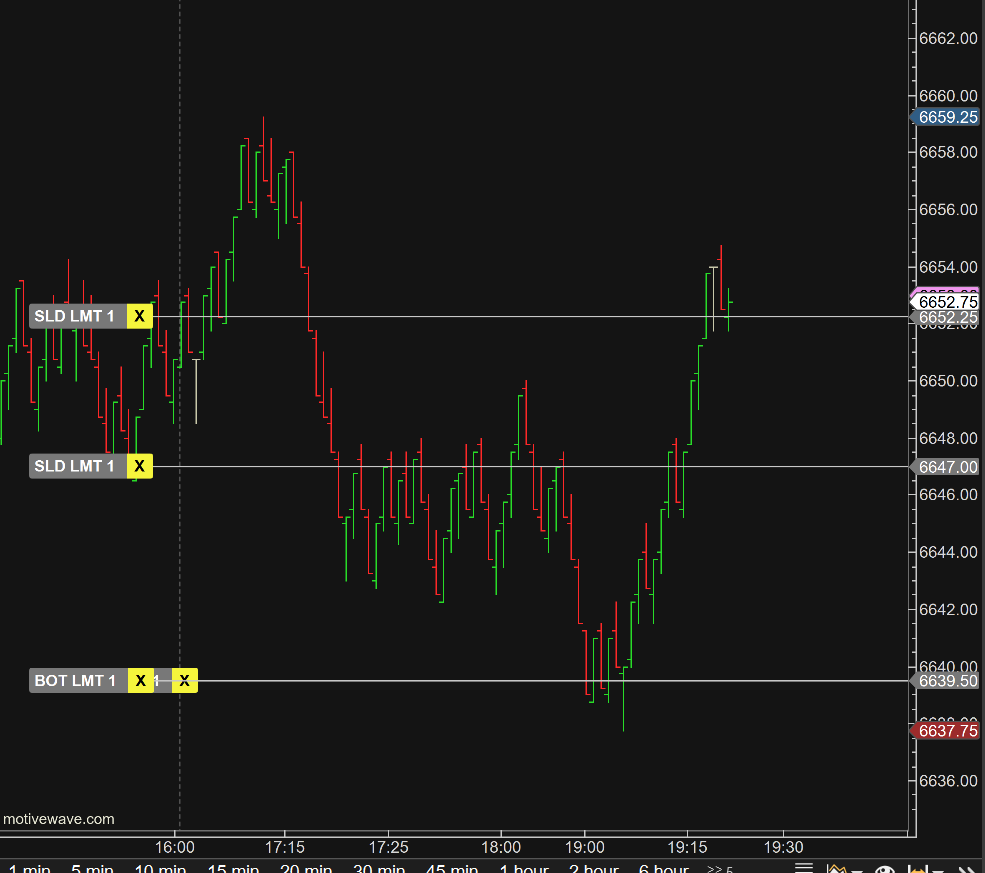The image size is (985, 873).
Task: Switch to the 30 min timeframe tab
Action: click(x=379, y=868)
